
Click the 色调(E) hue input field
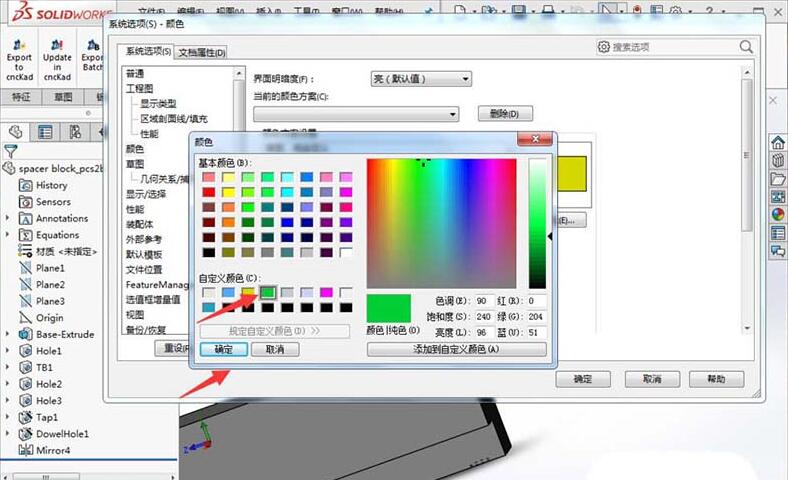483,301
